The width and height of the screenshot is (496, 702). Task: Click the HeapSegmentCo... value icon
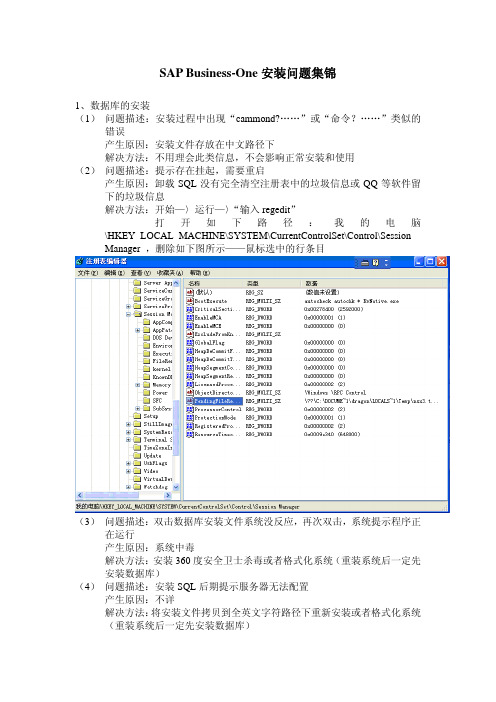(190, 368)
